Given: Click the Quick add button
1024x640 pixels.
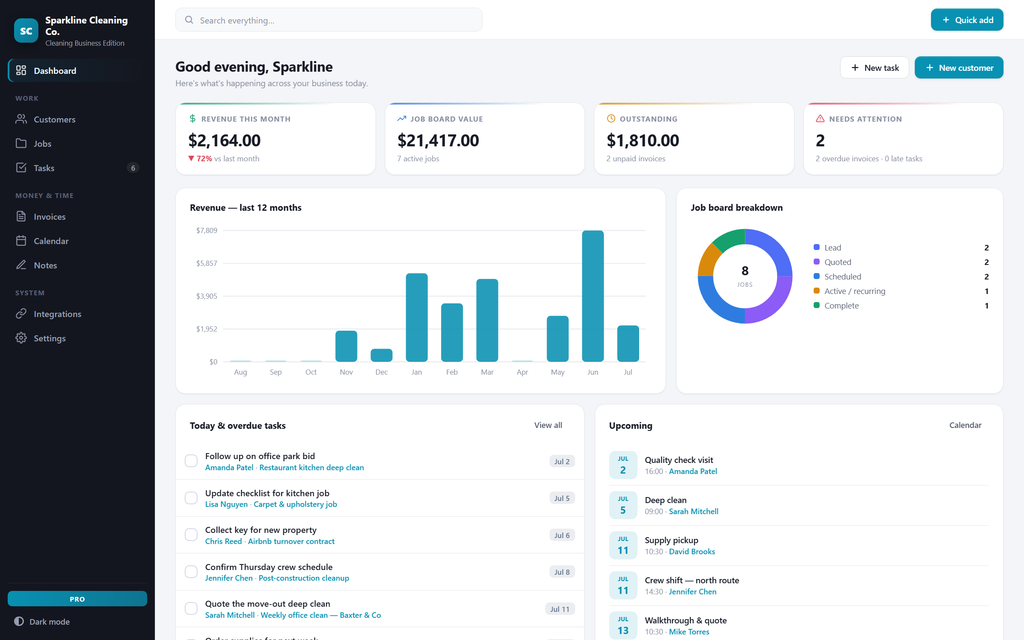Looking at the screenshot, I should (x=967, y=20).
